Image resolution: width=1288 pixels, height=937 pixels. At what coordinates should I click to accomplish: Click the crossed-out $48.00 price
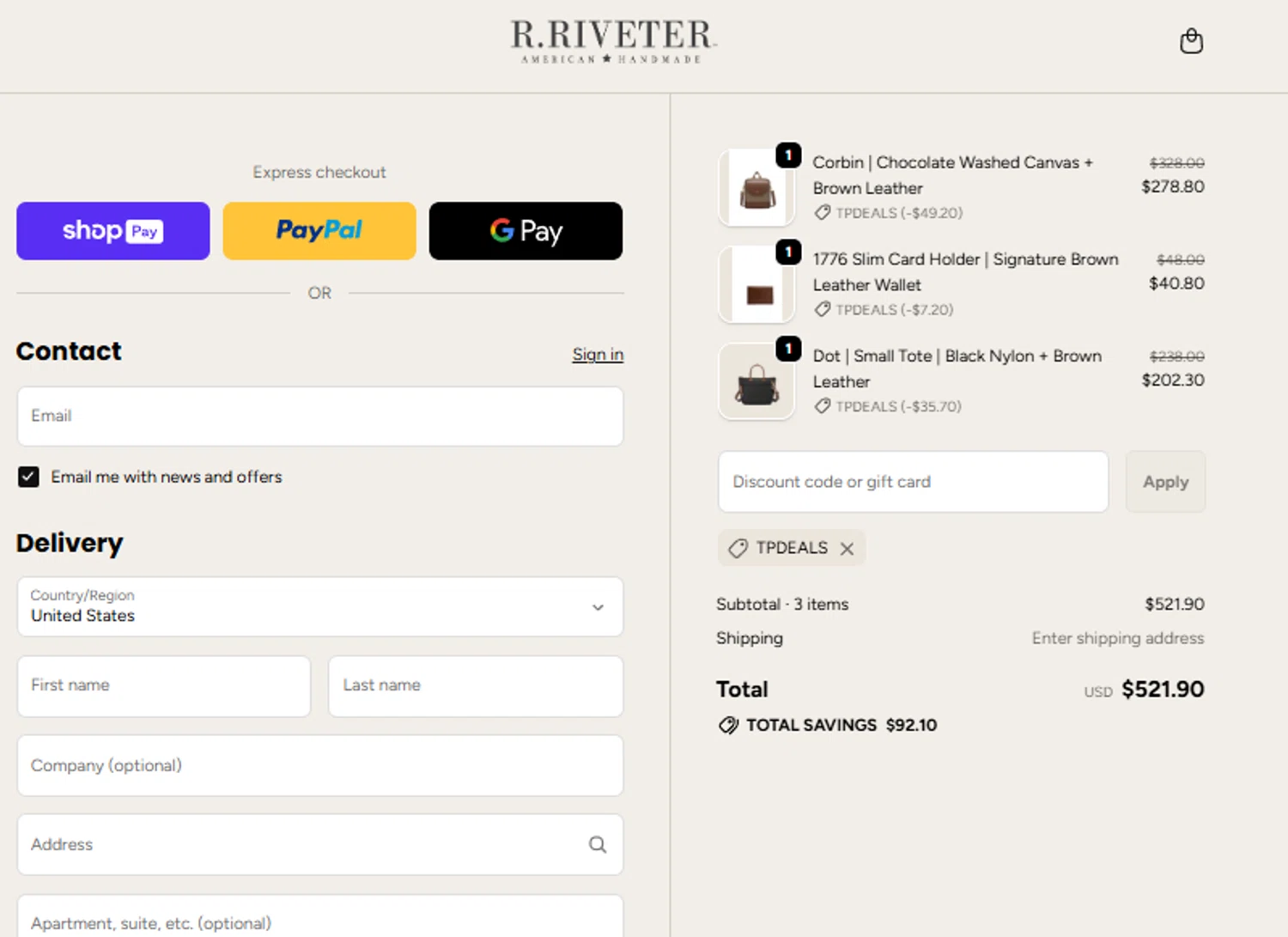(x=1180, y=259)
